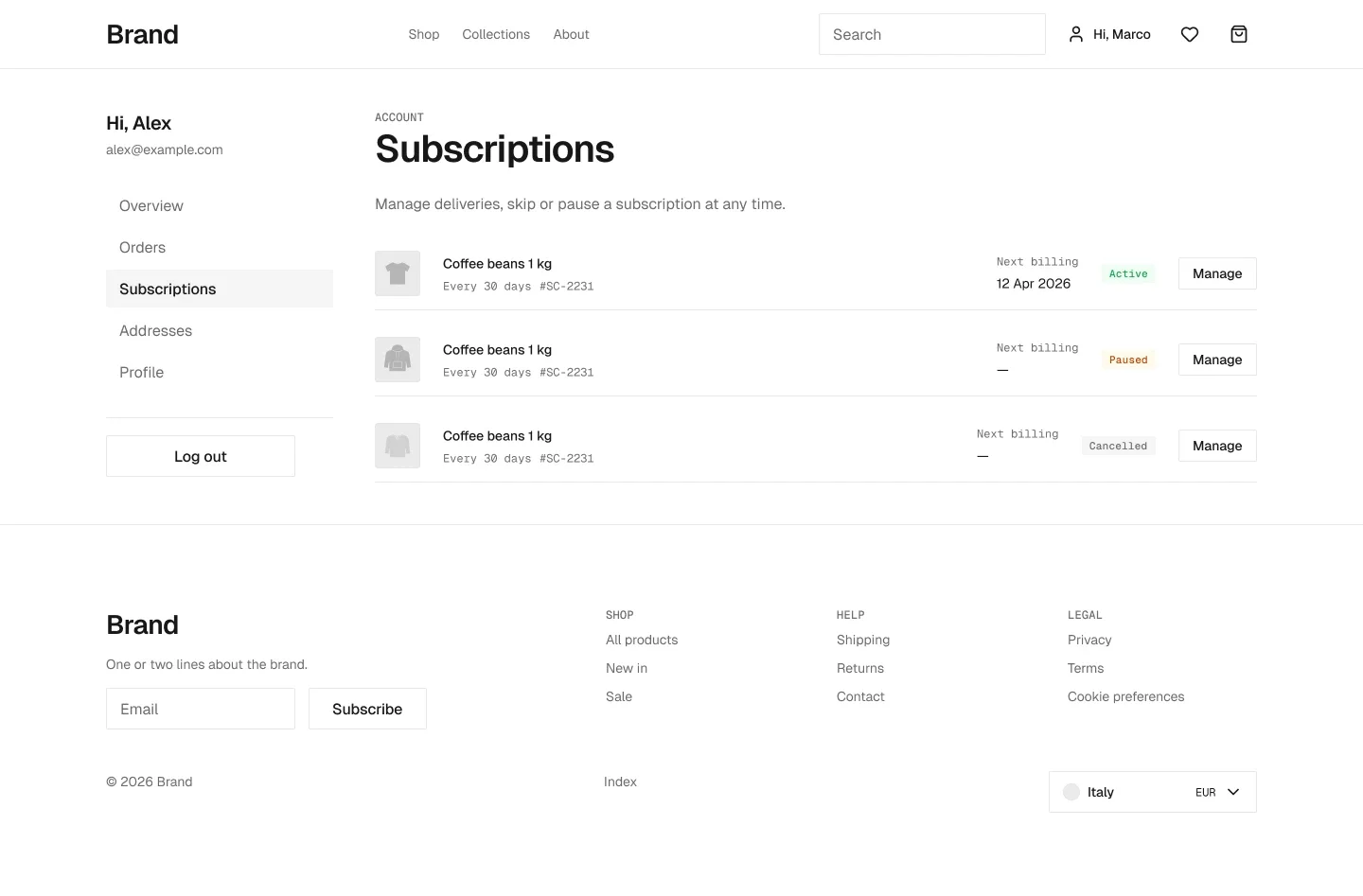The width and height of the screenshot is (1363, 896).
Task: Go to Addresses in account sidebar
Action: point(220,330)
